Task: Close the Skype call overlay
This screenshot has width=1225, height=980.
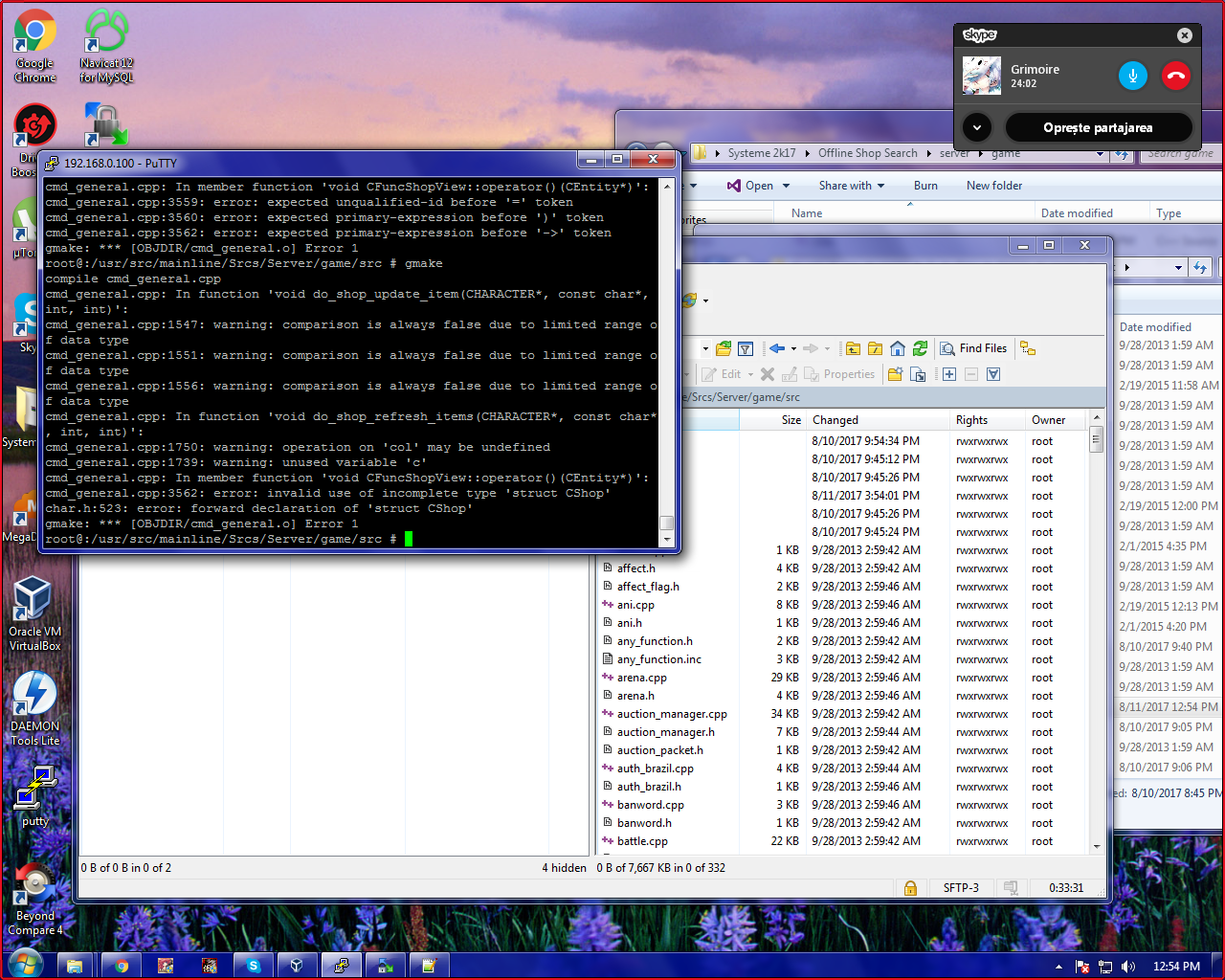Action: pos(1185,35)
